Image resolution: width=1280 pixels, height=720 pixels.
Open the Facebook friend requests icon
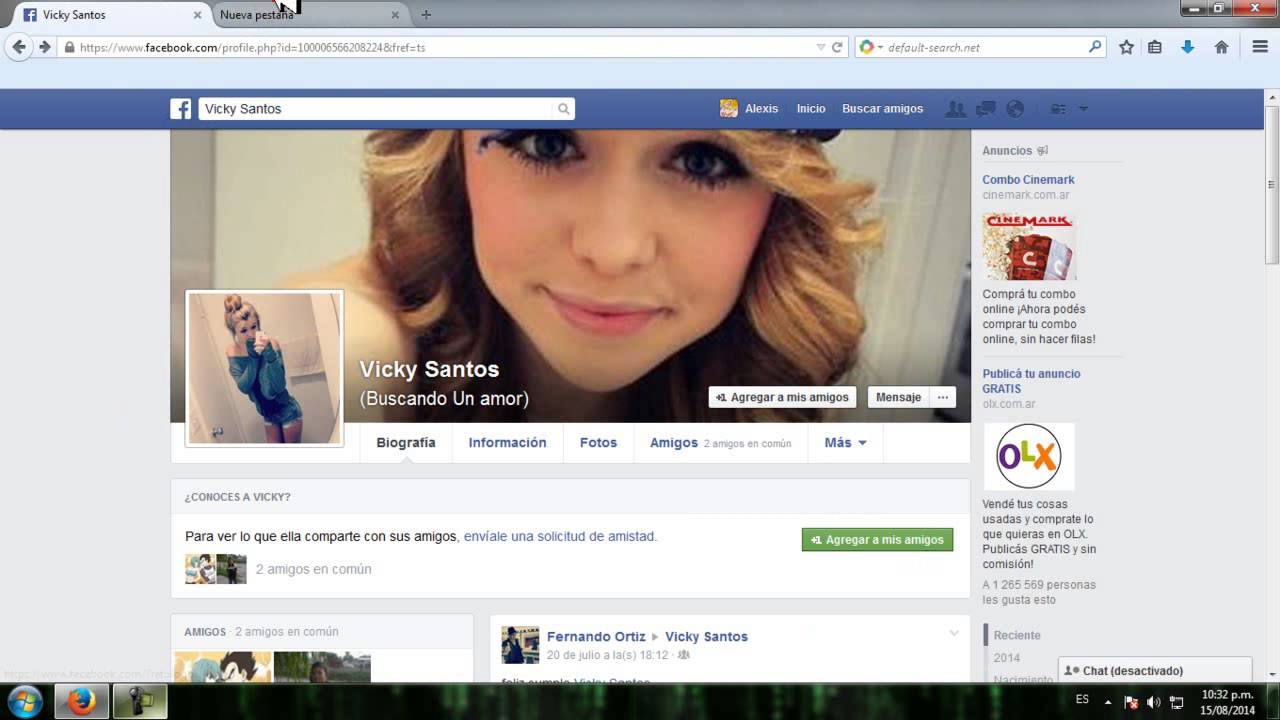955,108
